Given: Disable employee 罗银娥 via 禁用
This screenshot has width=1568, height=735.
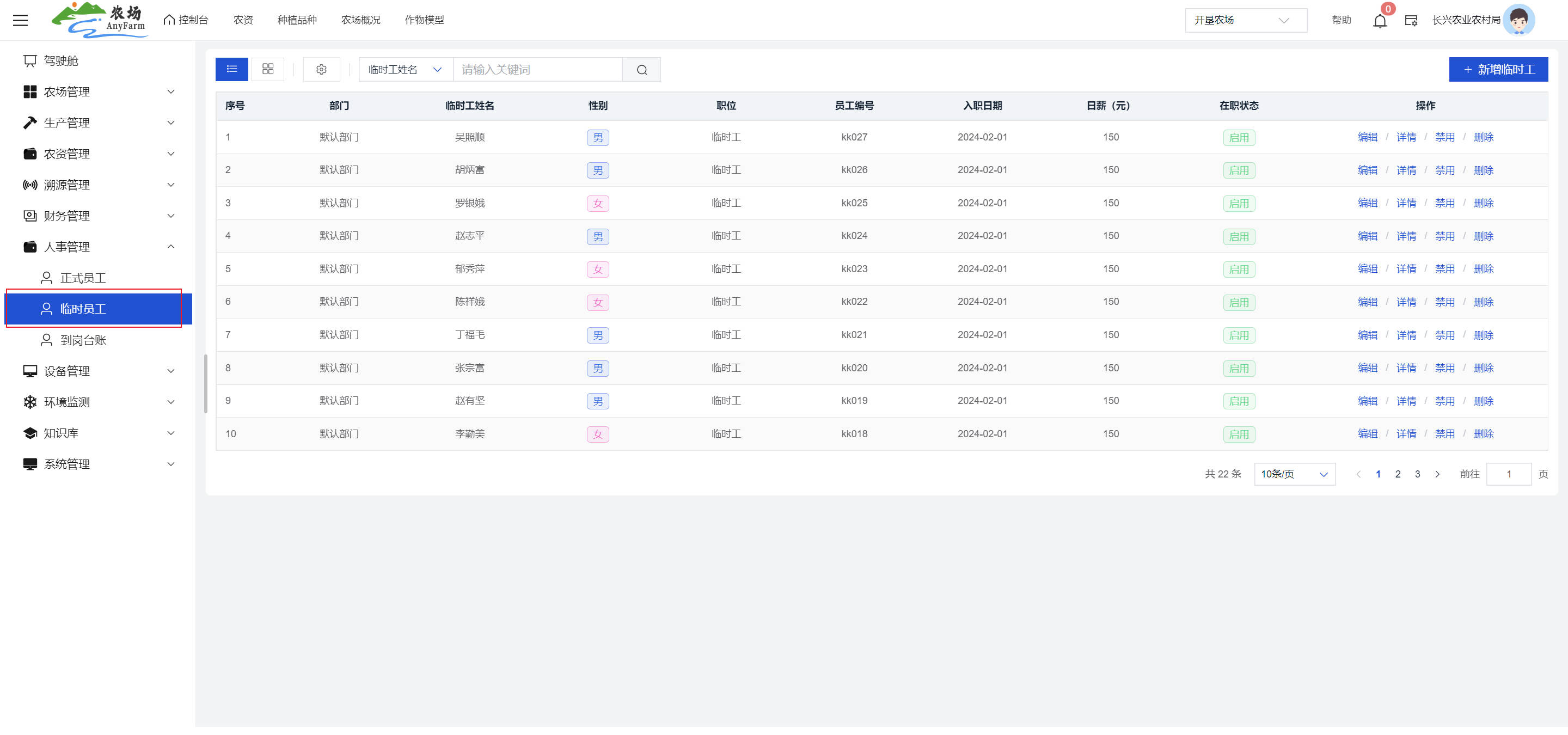Looking at the screenshot, I should coord(1444,203).
